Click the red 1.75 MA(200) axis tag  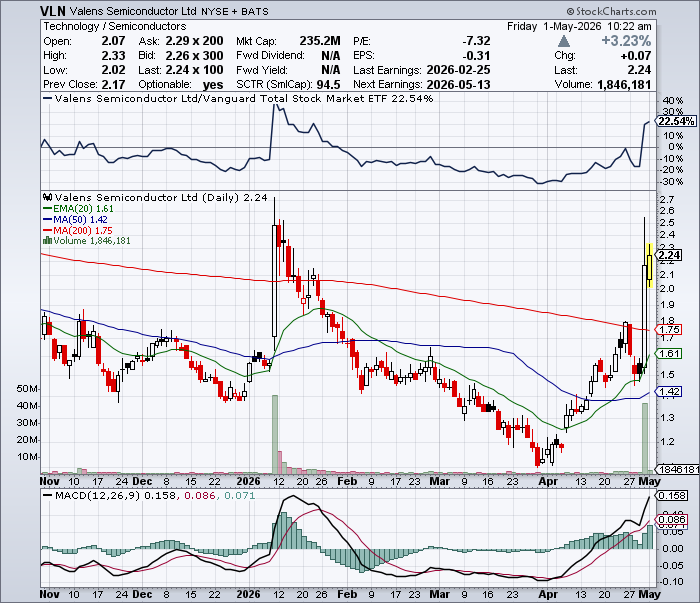tap(669, 330)
